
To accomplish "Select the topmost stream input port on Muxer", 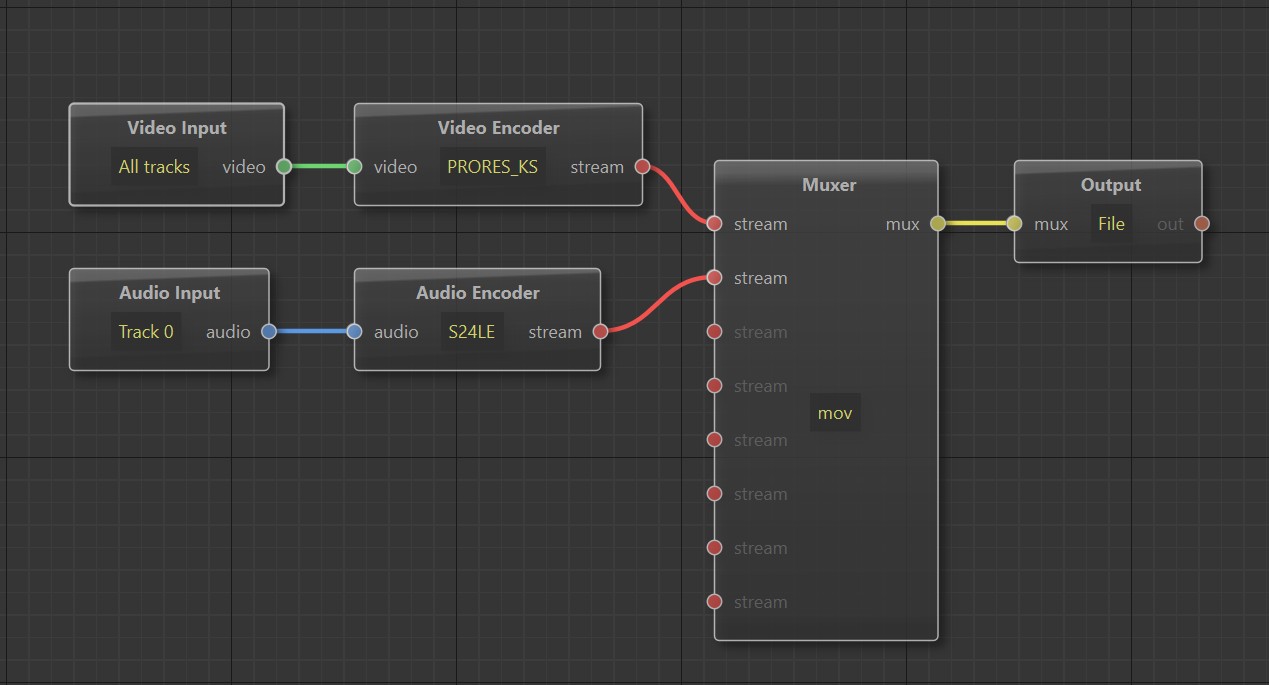I will pos(714,224).
